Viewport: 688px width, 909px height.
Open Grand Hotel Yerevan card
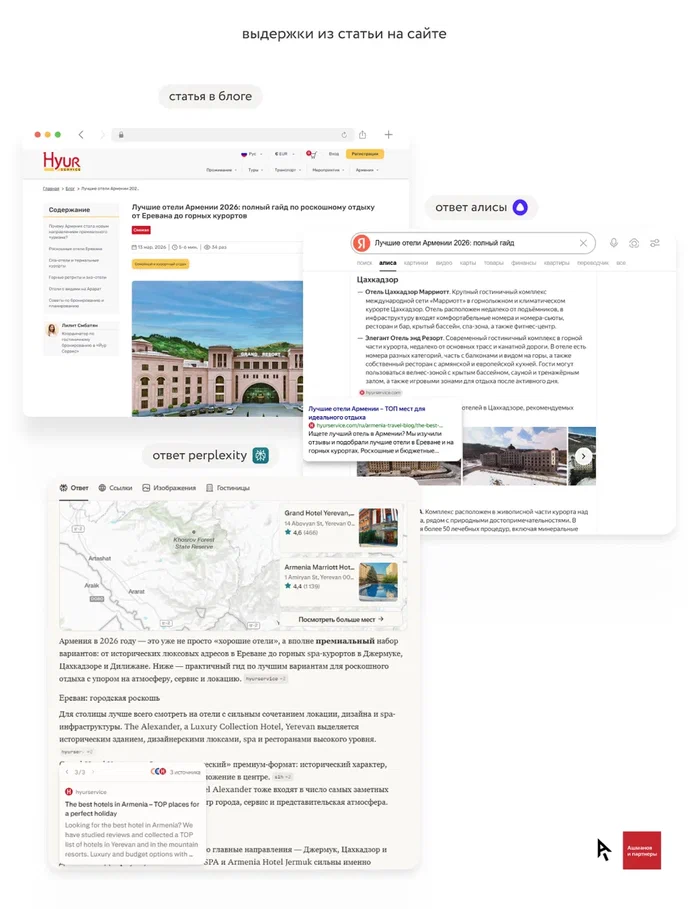(341, 527)
